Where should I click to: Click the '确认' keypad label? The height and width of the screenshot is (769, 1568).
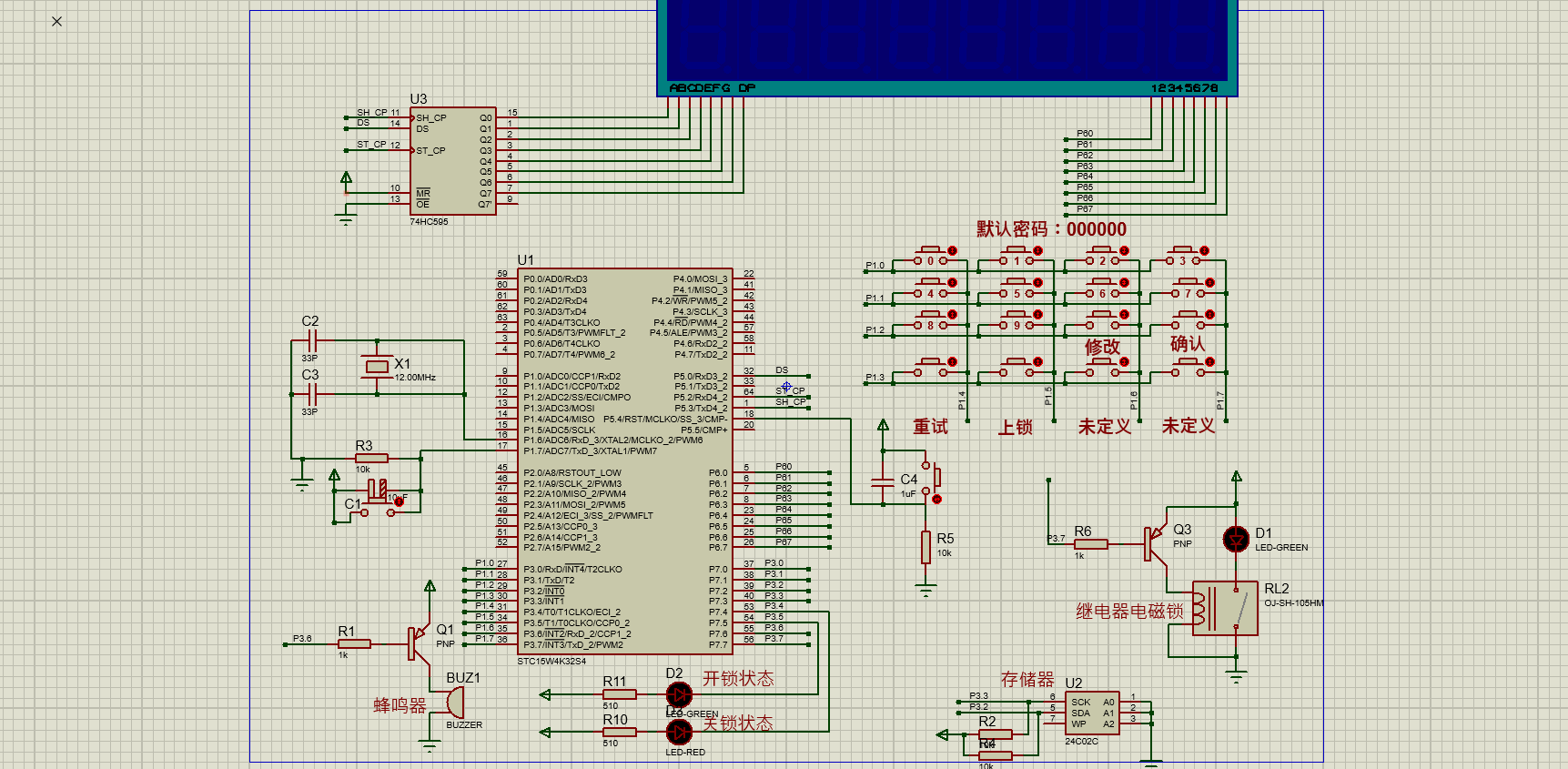click(x=1188, y=344)
